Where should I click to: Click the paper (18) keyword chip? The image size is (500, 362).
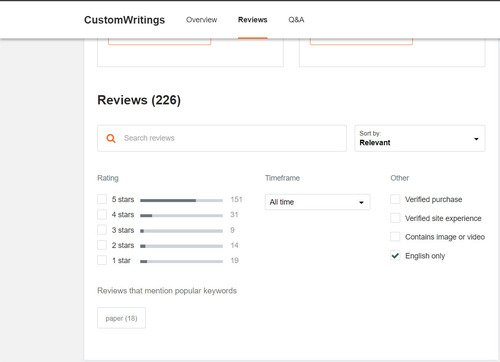click(121, 318)
